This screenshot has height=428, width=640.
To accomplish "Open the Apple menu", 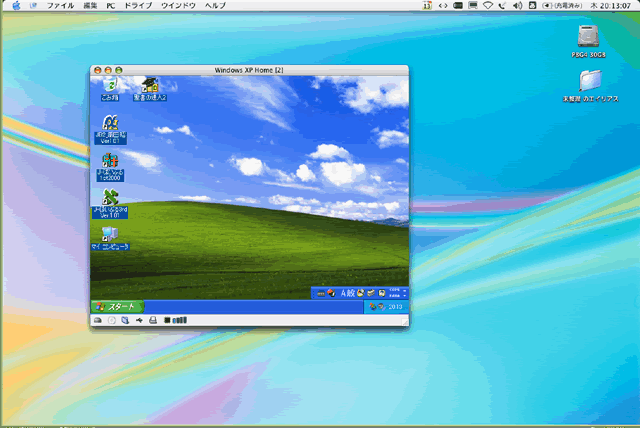I will pyautogui.click(x=16, y=6).
